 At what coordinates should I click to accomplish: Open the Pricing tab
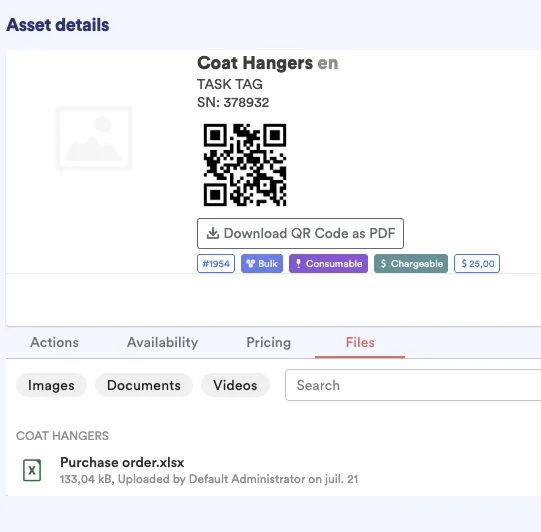click(x=268, y=342)
